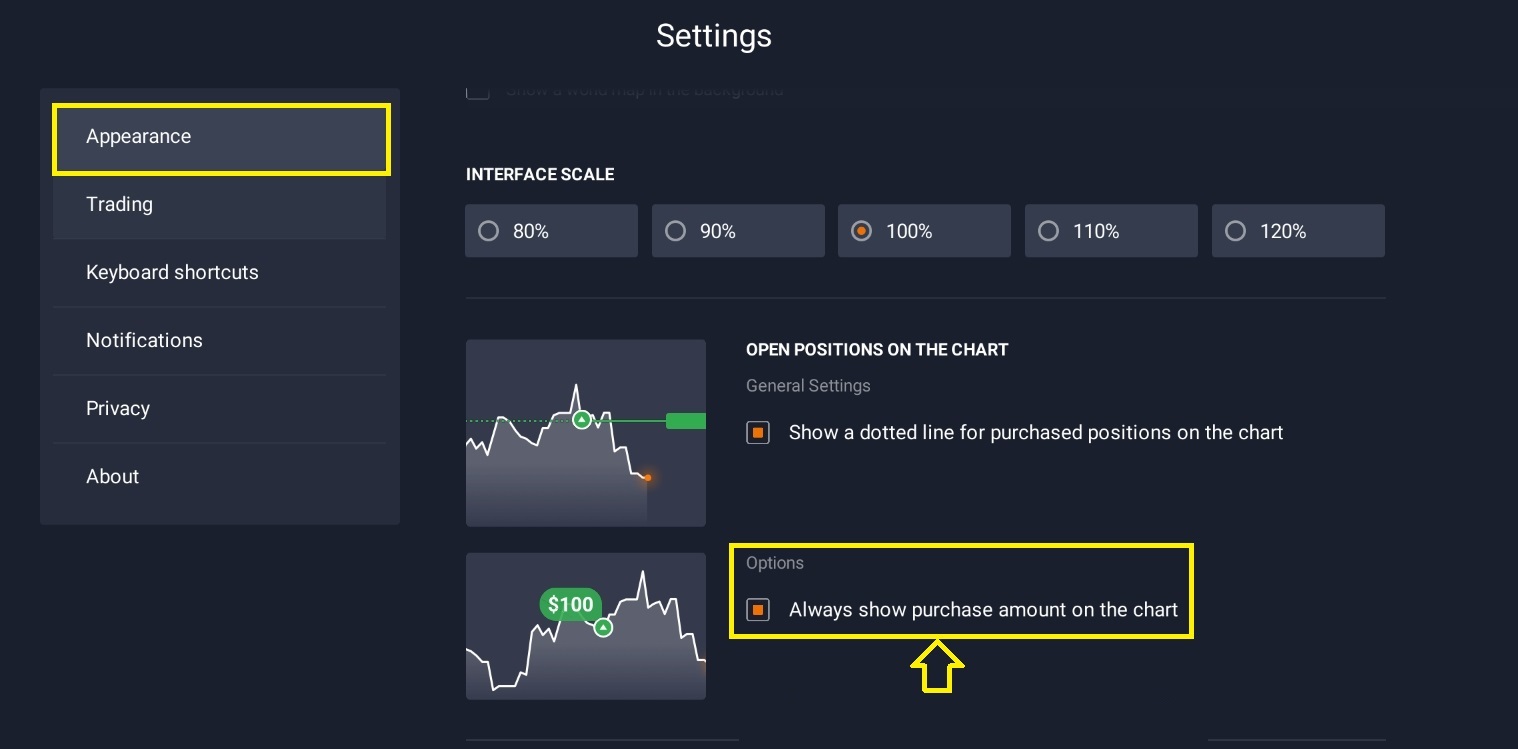Go to Notifications settings
Image resolution: width=1518 pixels, height=749 pixels.
point(219,340)
